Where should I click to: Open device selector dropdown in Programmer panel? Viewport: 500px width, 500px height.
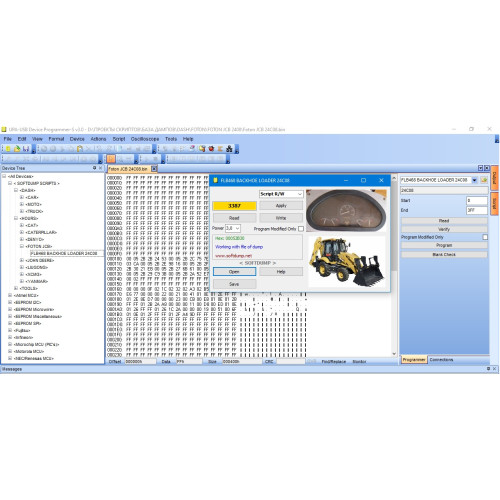click(x=474, y=180)
